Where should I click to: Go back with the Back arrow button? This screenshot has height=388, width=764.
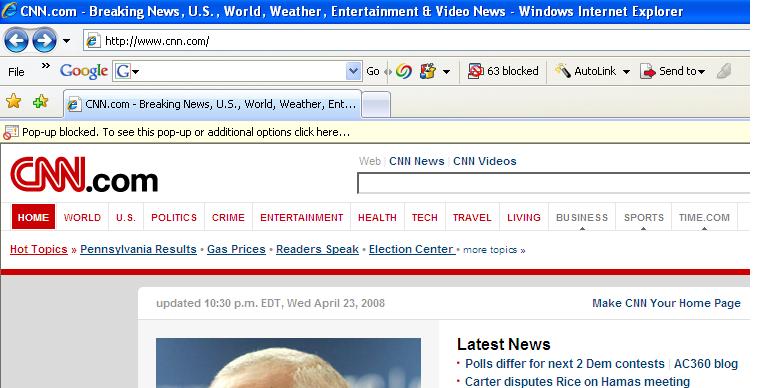coord(16,40)
